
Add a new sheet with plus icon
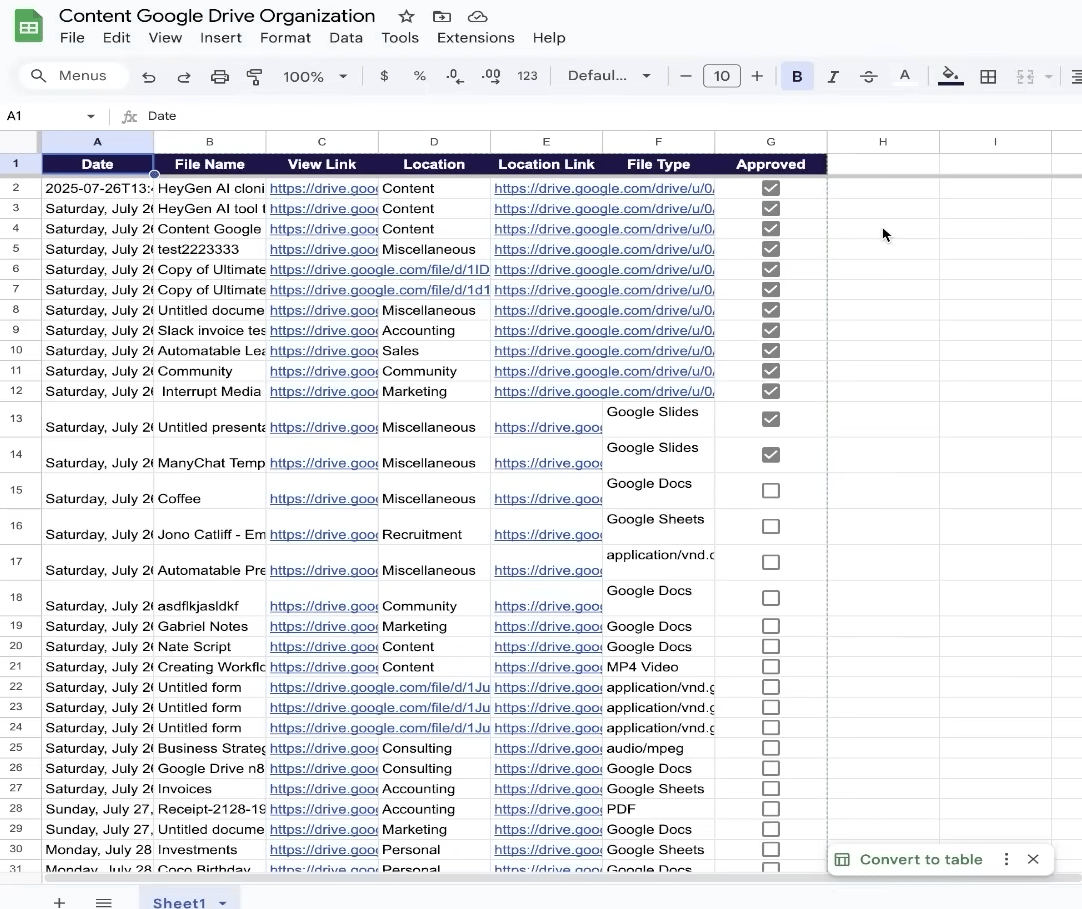click(59, 903)
